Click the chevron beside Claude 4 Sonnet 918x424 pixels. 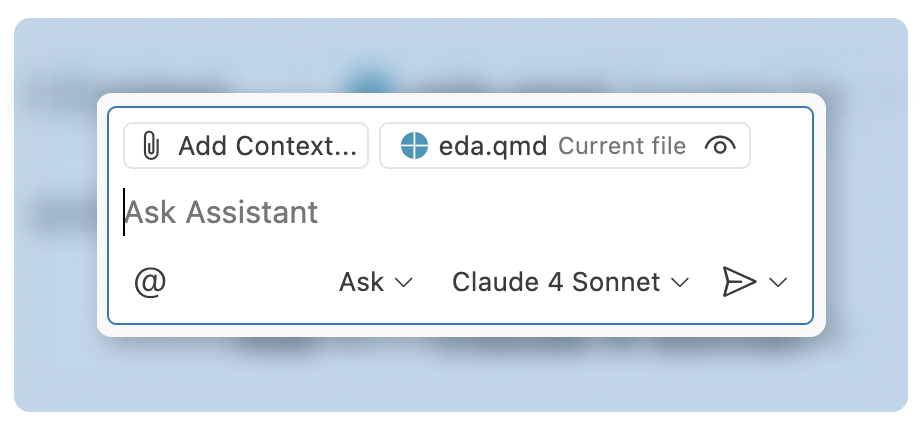coord(679,283)
